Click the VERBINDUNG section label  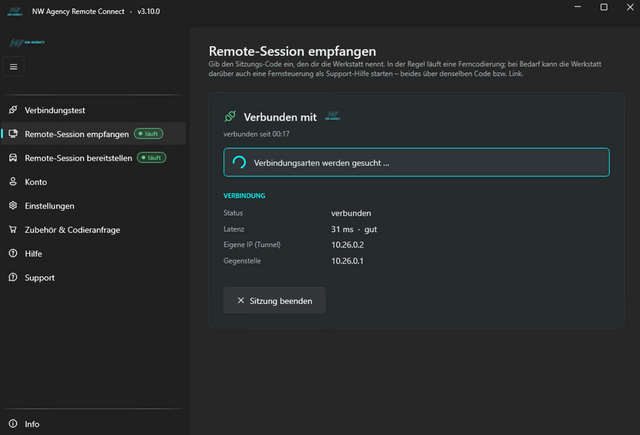244,195
